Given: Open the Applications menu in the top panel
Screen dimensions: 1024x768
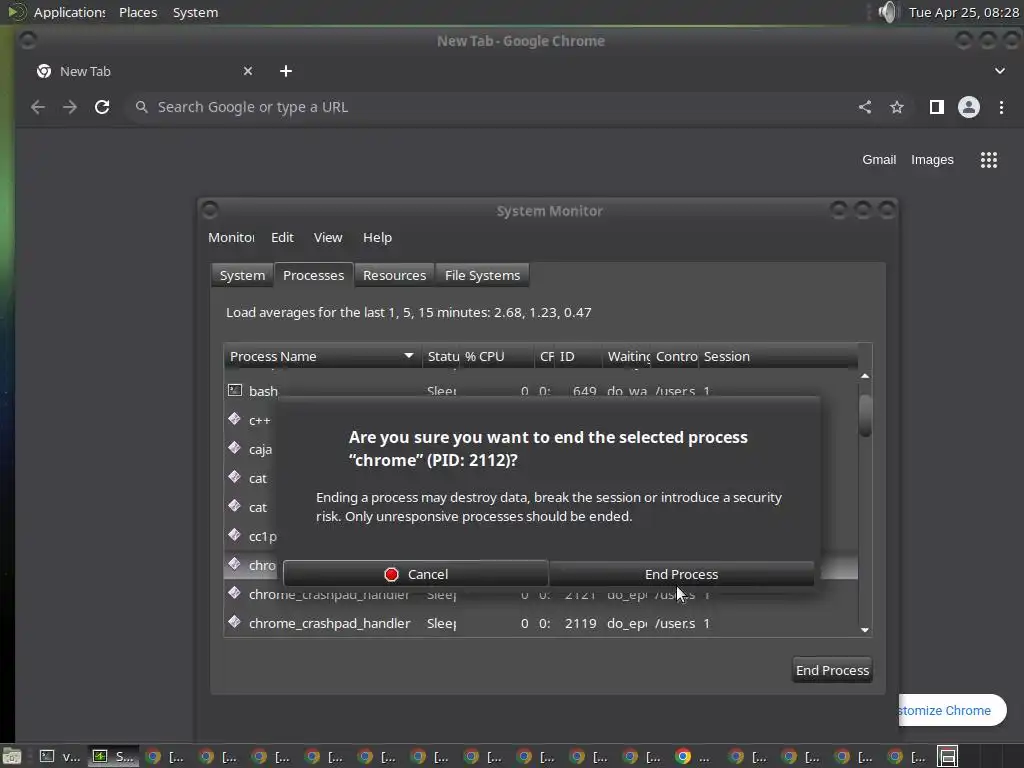Looking at the screenshot, I should point(69,12).
